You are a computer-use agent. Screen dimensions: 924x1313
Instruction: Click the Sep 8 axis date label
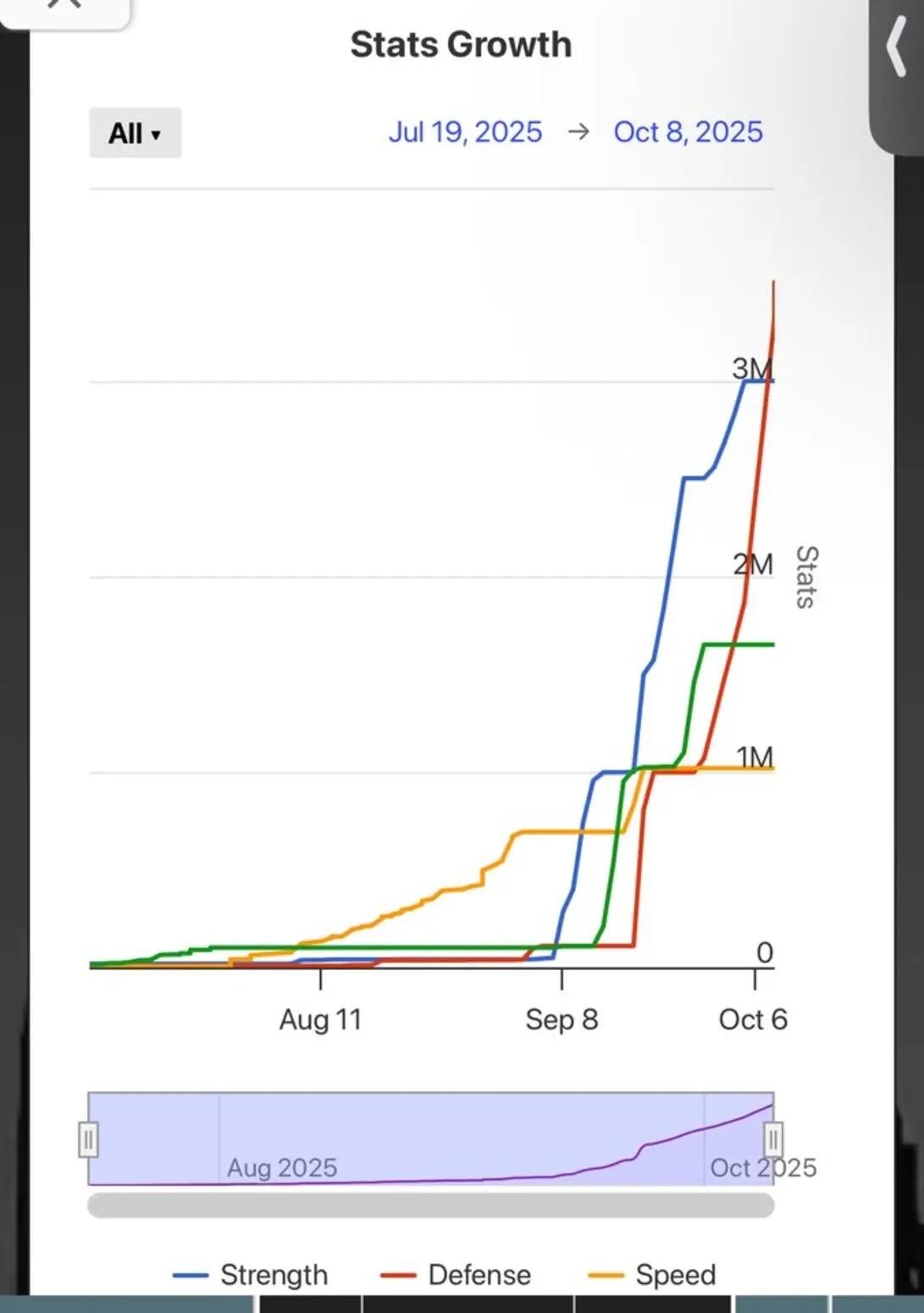(562, 1019)
